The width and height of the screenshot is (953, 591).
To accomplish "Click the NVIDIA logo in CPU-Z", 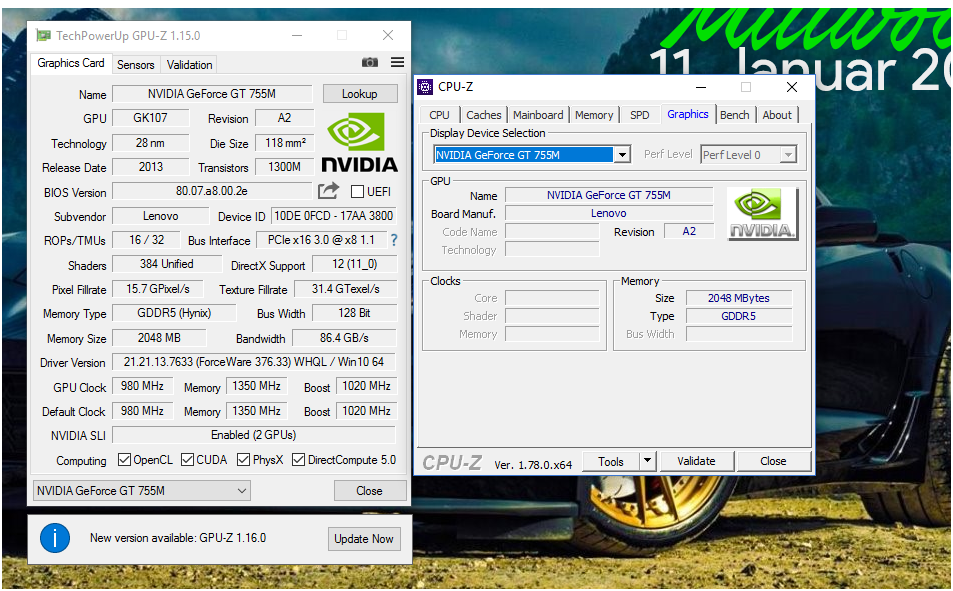I will (x=762, y=214).
